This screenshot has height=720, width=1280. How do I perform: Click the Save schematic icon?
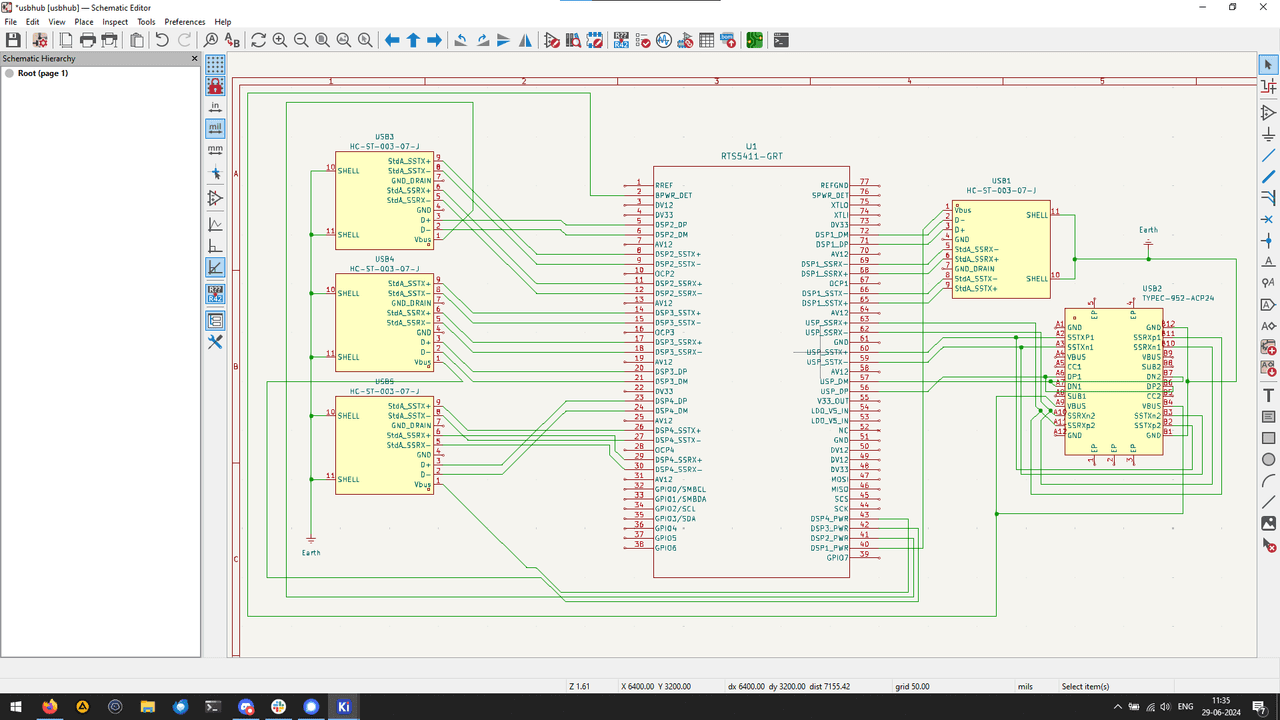pyautogui.click(x=13, y=40)
